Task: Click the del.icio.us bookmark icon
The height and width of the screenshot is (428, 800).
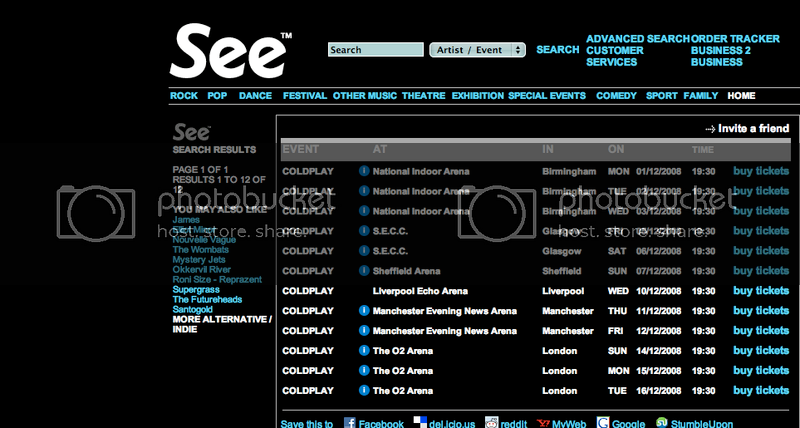Action: pyautogui.click(x=420, y=423)
